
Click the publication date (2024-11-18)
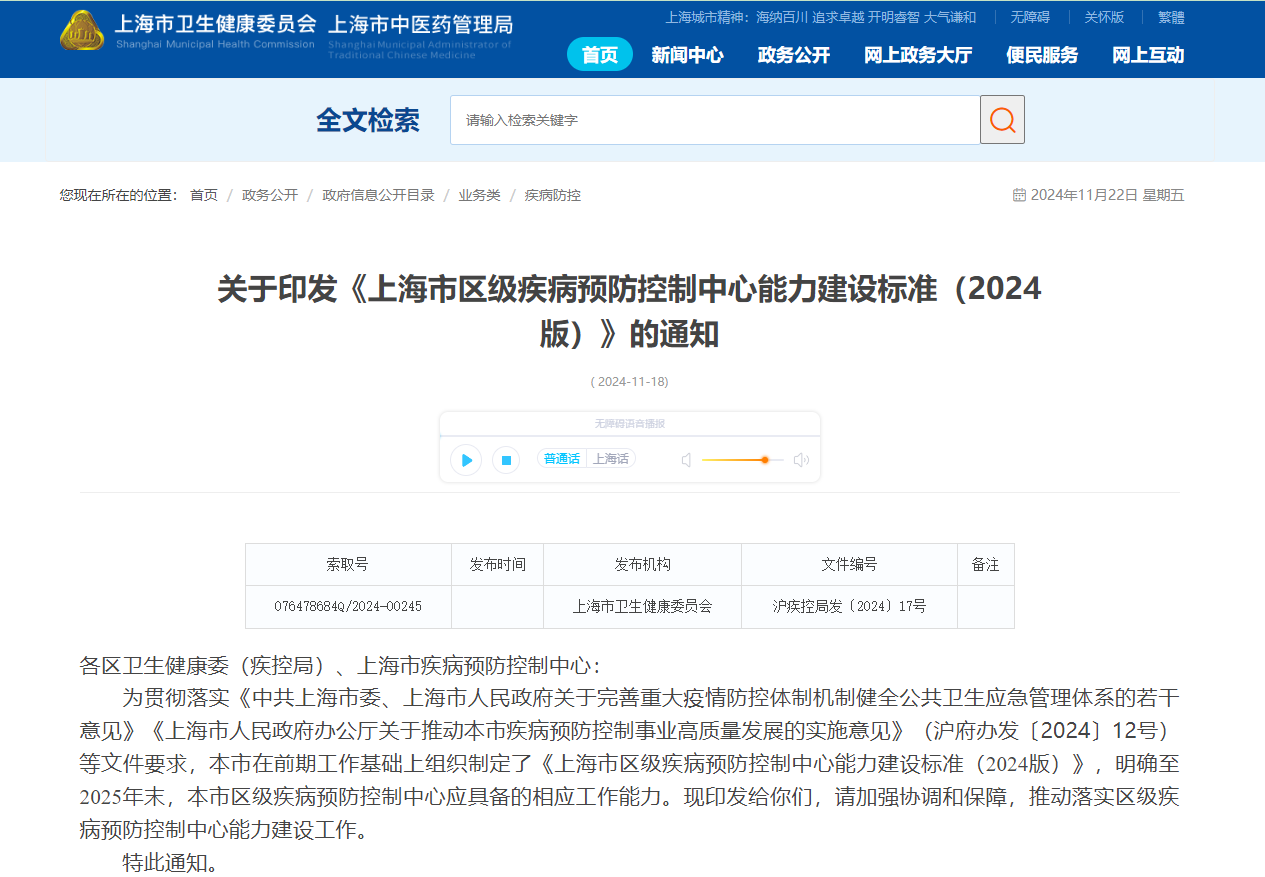(x=629, y=382)
